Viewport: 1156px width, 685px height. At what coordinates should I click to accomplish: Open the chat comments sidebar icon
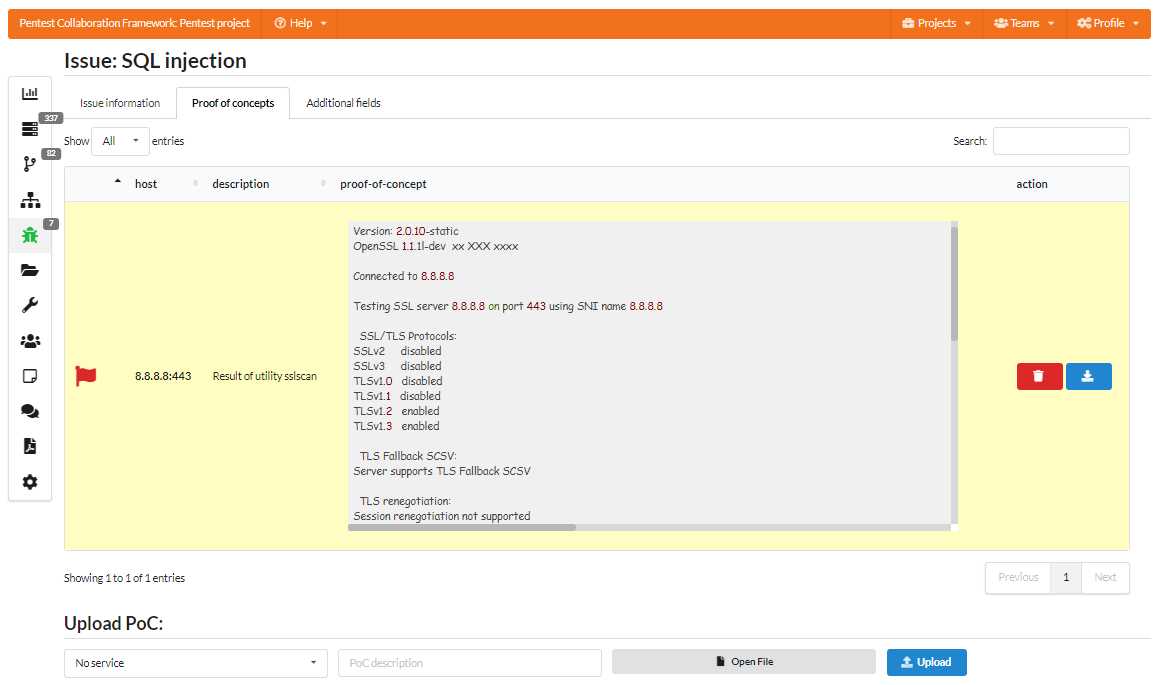click(x=29, y=411)
